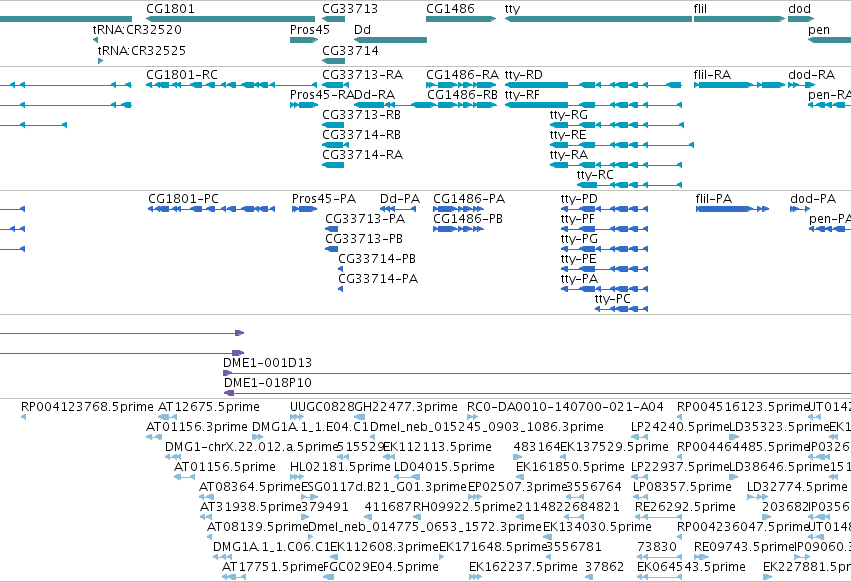Click the Pros45 gene feature
851x582 pixels.
[304, 40]
